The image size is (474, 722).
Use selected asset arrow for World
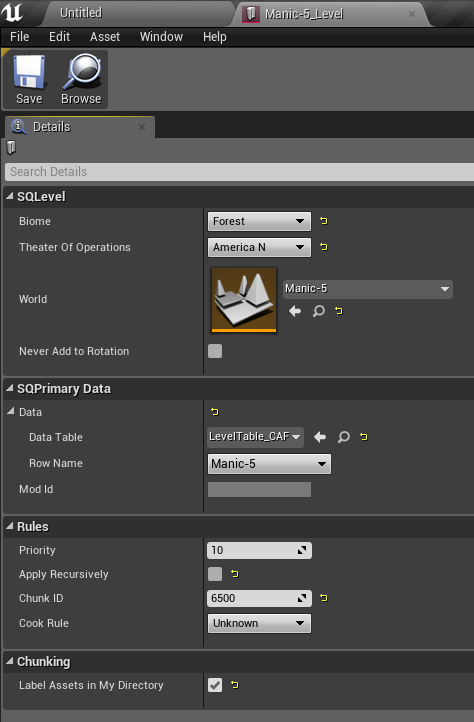tap(295, 311)
